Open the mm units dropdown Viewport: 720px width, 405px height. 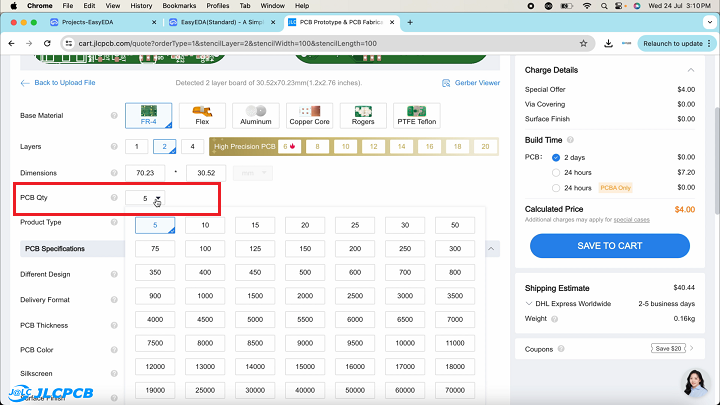pyautogui.click(x=253, y=173)
